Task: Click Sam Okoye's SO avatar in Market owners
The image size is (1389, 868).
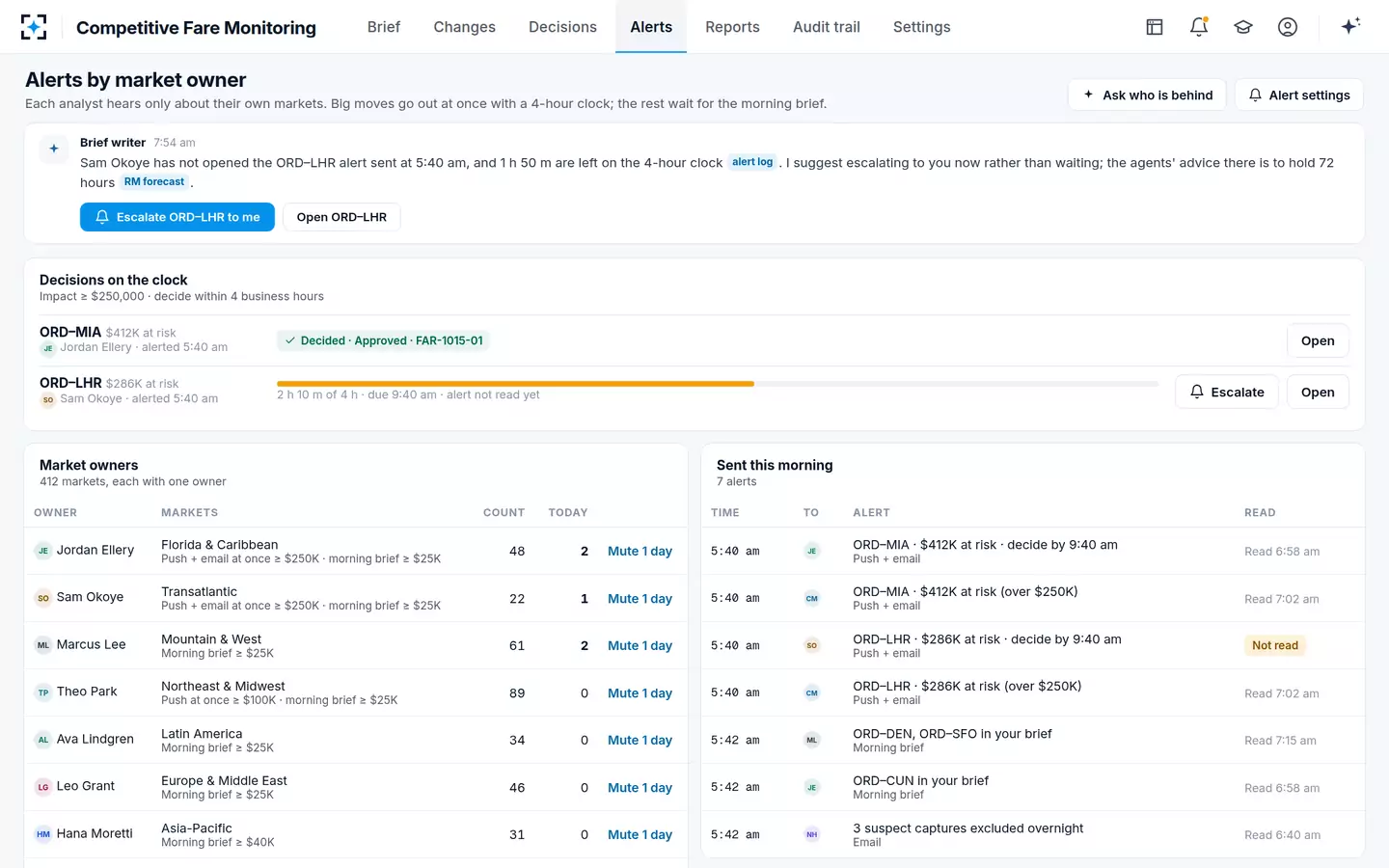Action: coord(43,598)
